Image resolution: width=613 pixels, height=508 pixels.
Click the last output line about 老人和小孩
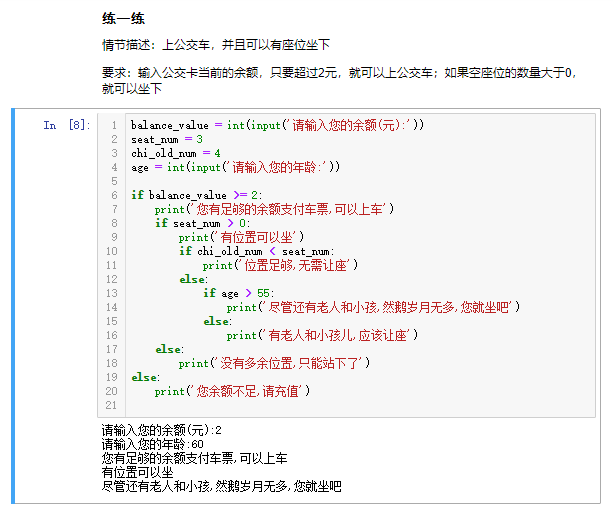pyautogui.click(x=221, y=486)
